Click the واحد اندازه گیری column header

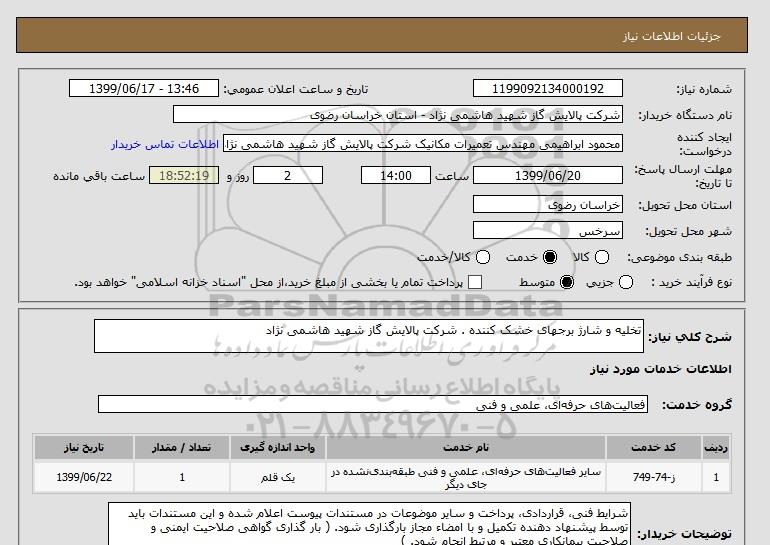[x=277, y=447]
